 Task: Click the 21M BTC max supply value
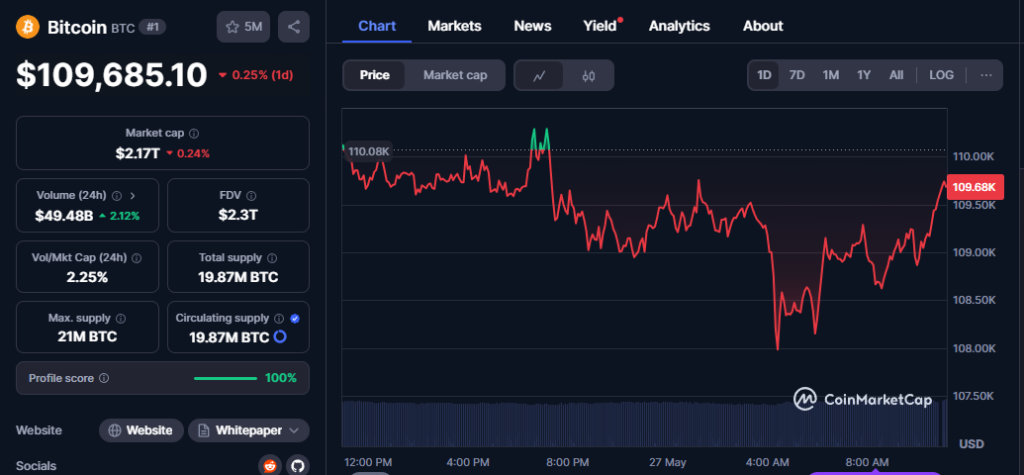(87, 337)
